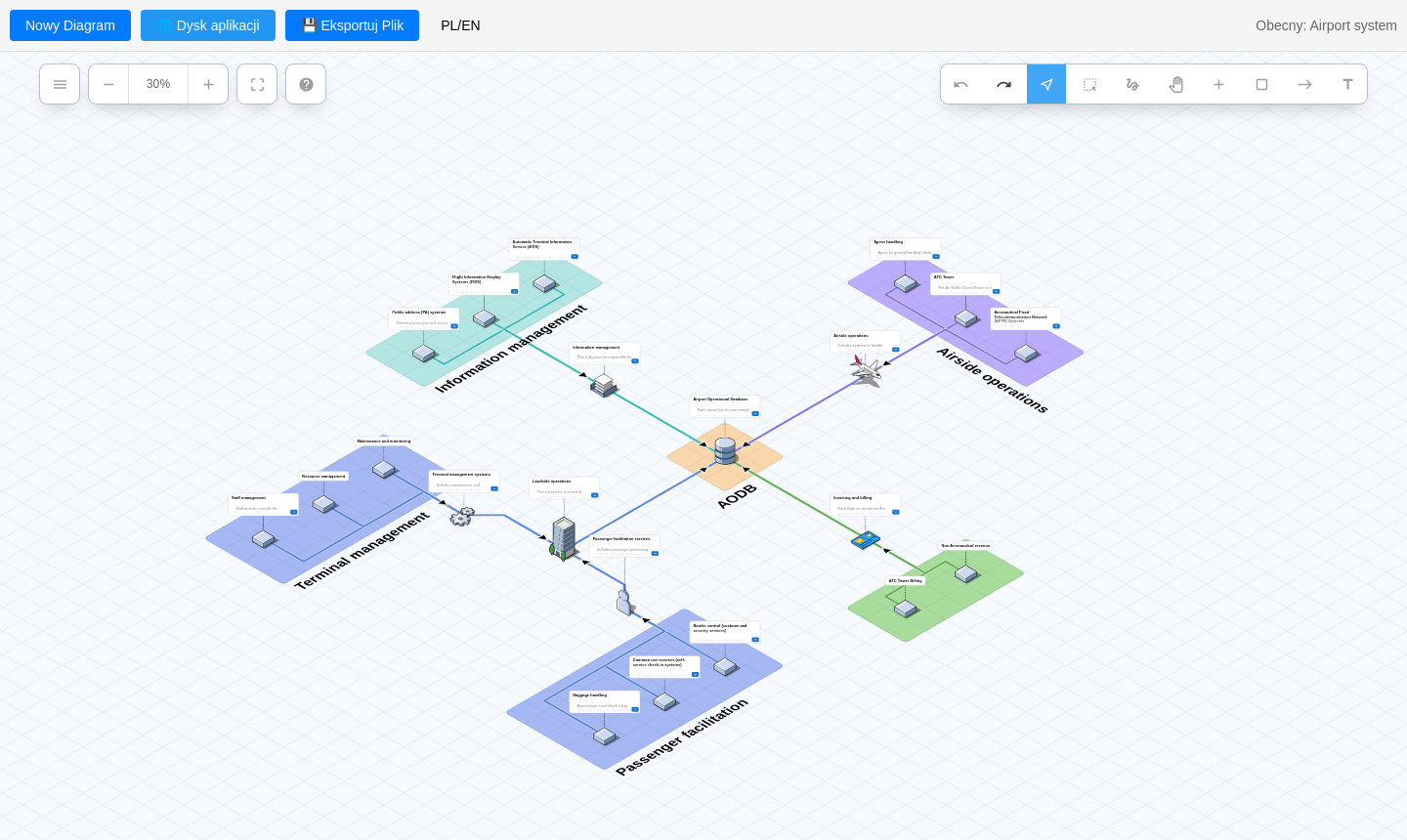Screen dimensions: 1407x840
Task: Zoom out with the minus button
Action: 108,84
